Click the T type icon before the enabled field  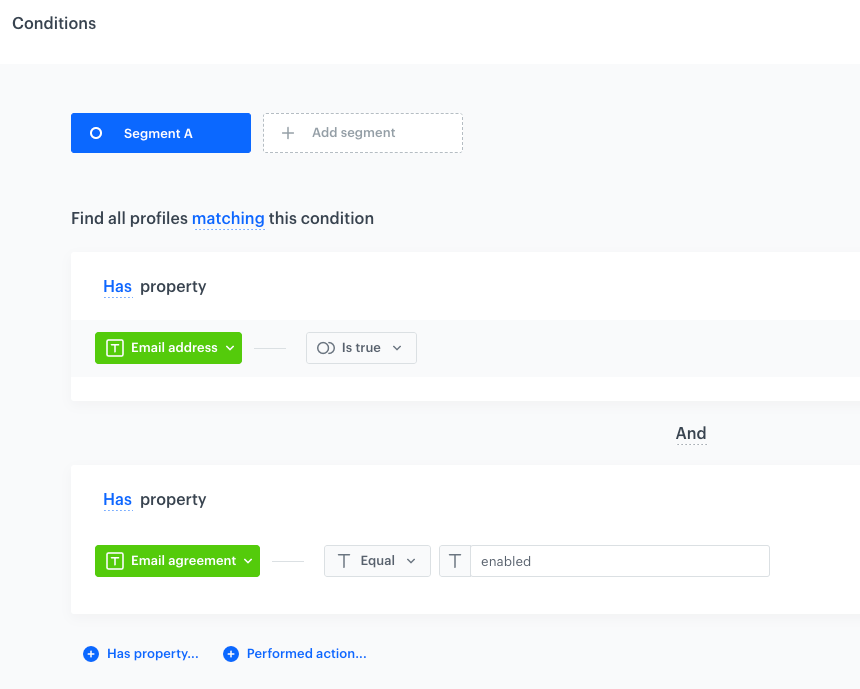[455, 561]
